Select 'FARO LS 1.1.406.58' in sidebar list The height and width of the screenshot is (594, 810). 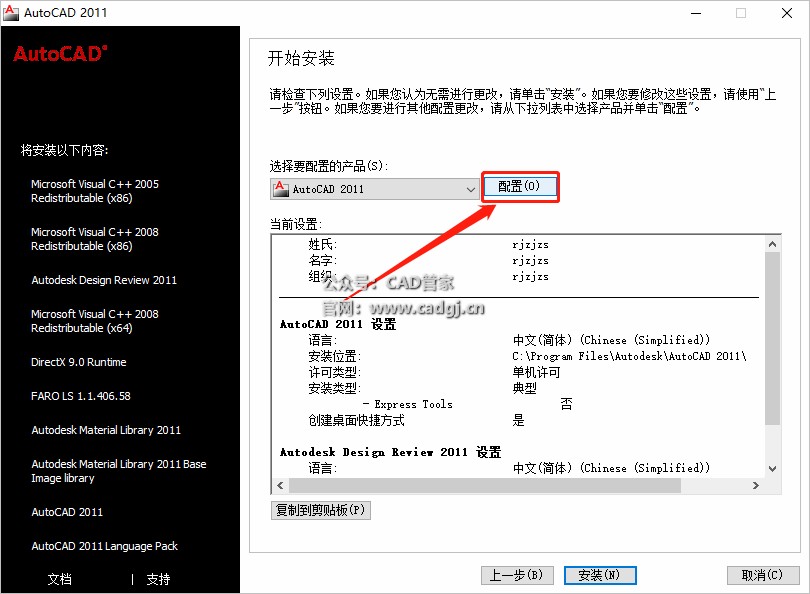click(81, 396)
